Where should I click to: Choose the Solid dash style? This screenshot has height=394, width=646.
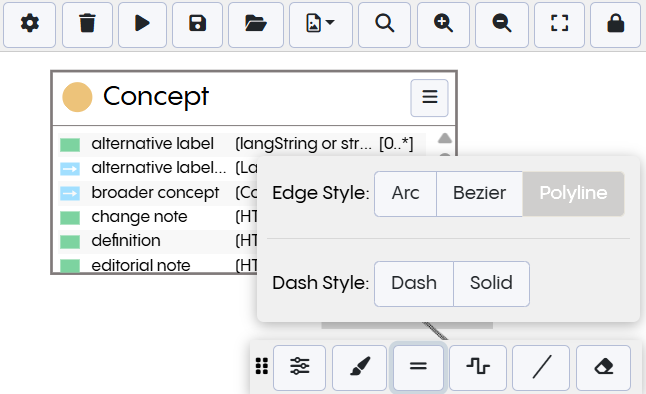[x=491, y=284]
